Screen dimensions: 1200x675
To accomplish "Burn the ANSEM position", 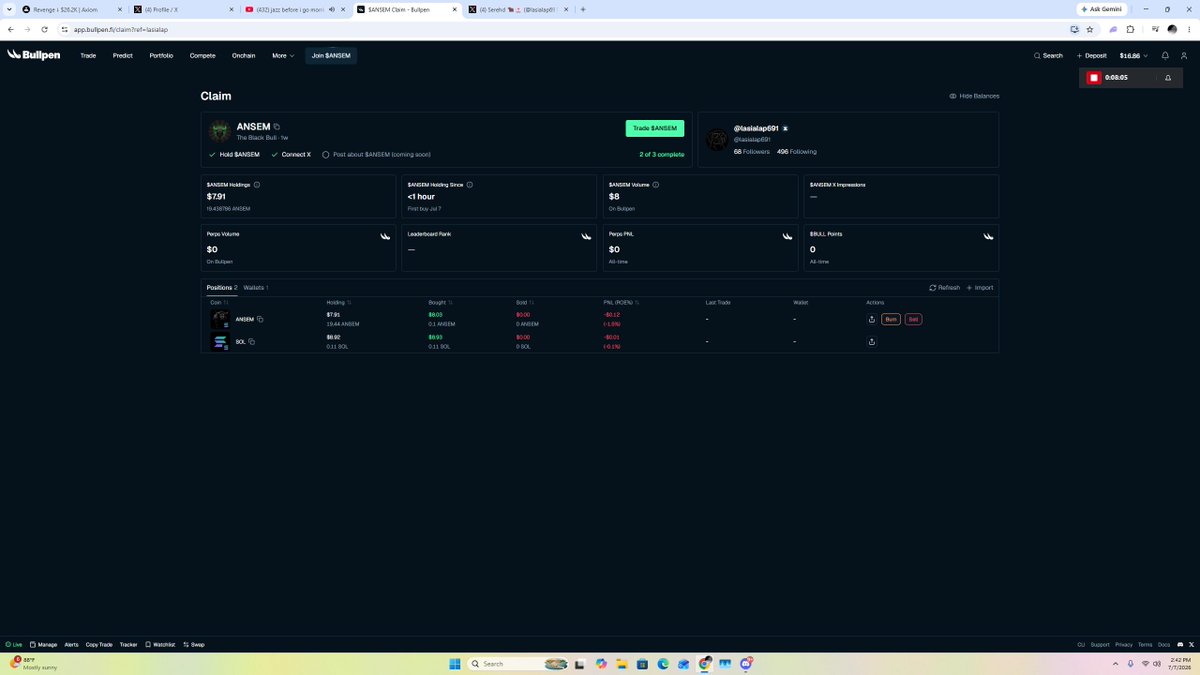I will click(x=891, y=319).
